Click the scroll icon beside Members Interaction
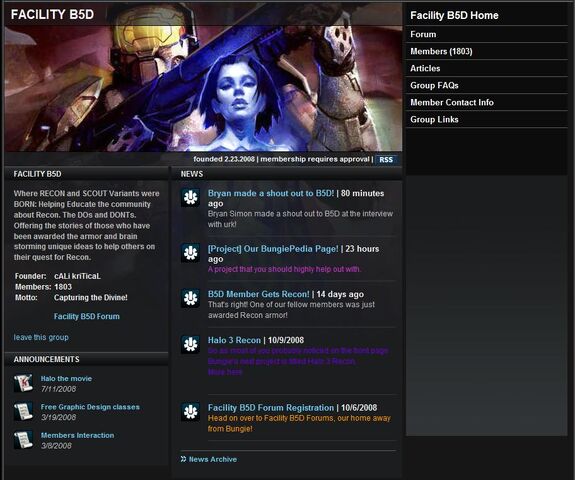Image resolution: width=575 pixels, height=480 pixels. click(x=23, y=440)
